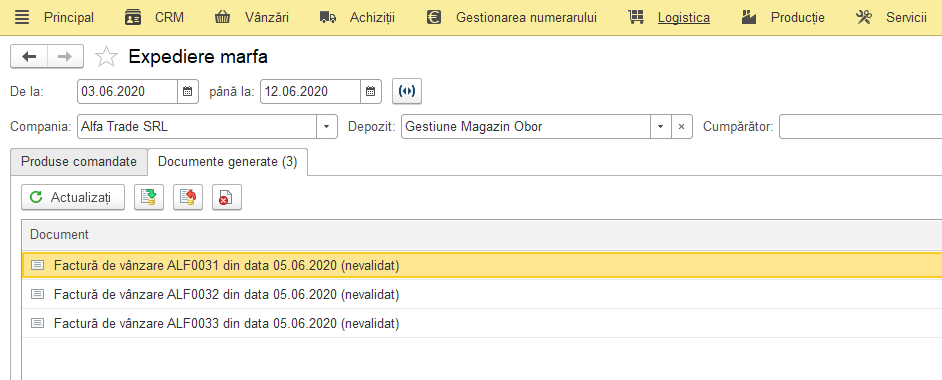Screen dimensions: 942x380
Task: Open calendar for the De la date
Action: tap(187, 92)
